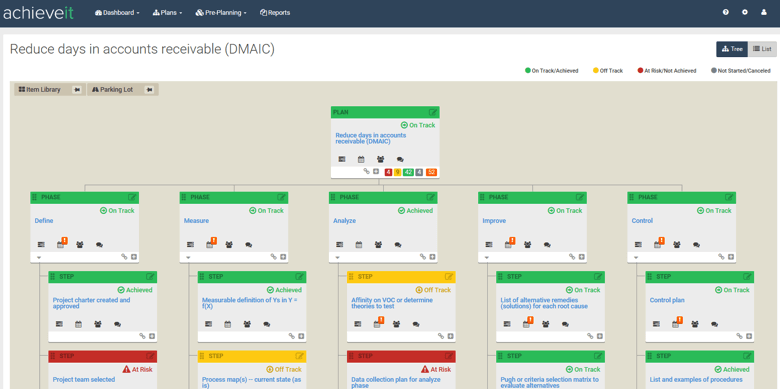Open the Parking Lot panel
The image size is (780, 389).
coord(112,90)
